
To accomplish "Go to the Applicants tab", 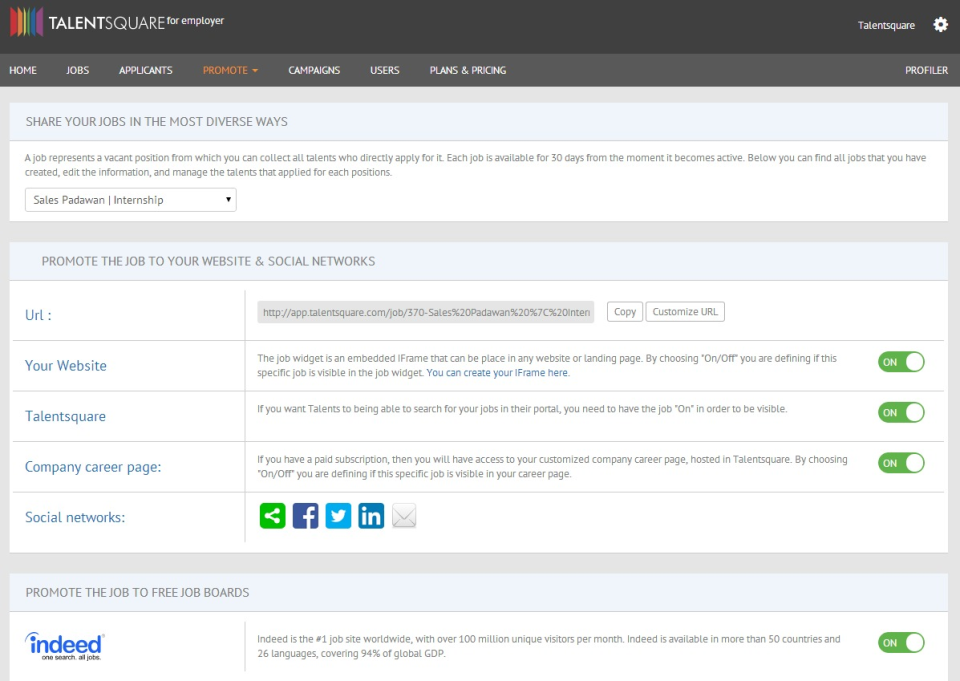I will pyautogui.click(x=146, y=70).
